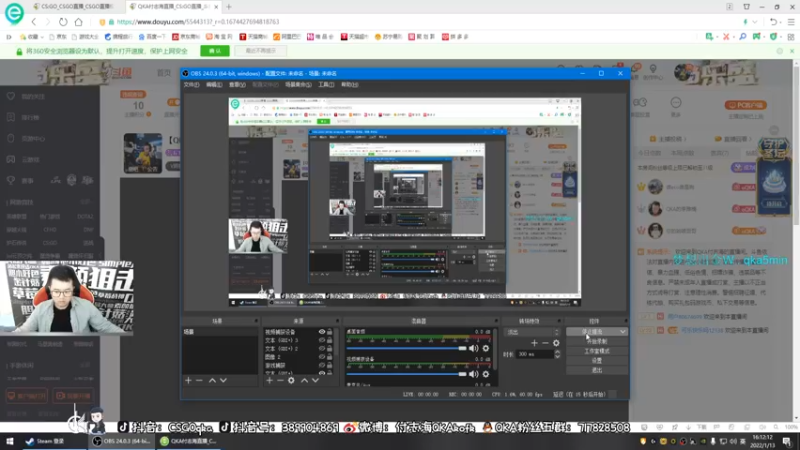Click the start recording button in OBS
The image size is (800, 450).
coord(596,341)
